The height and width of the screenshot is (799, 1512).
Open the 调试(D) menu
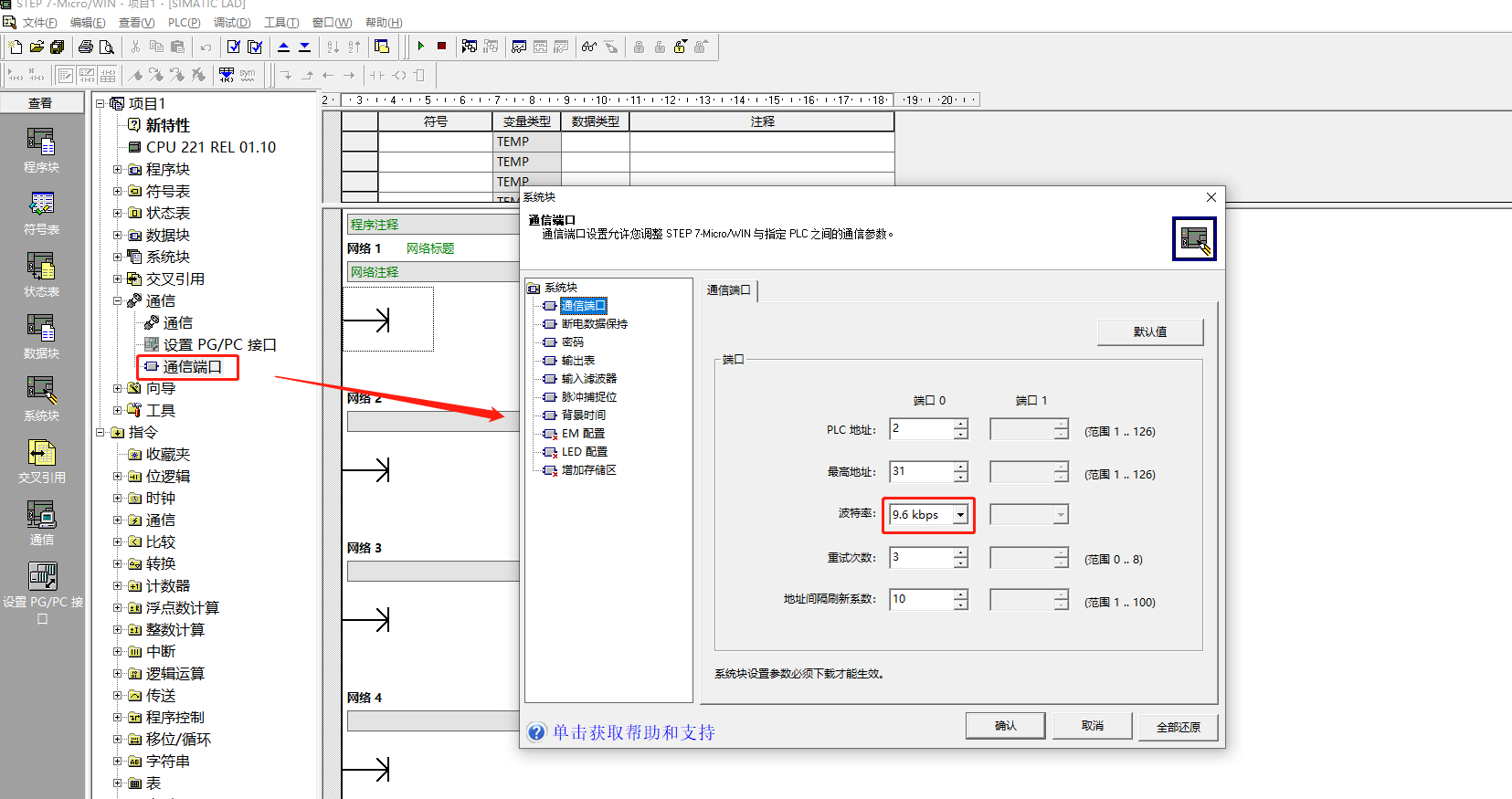tap(231, 22)
